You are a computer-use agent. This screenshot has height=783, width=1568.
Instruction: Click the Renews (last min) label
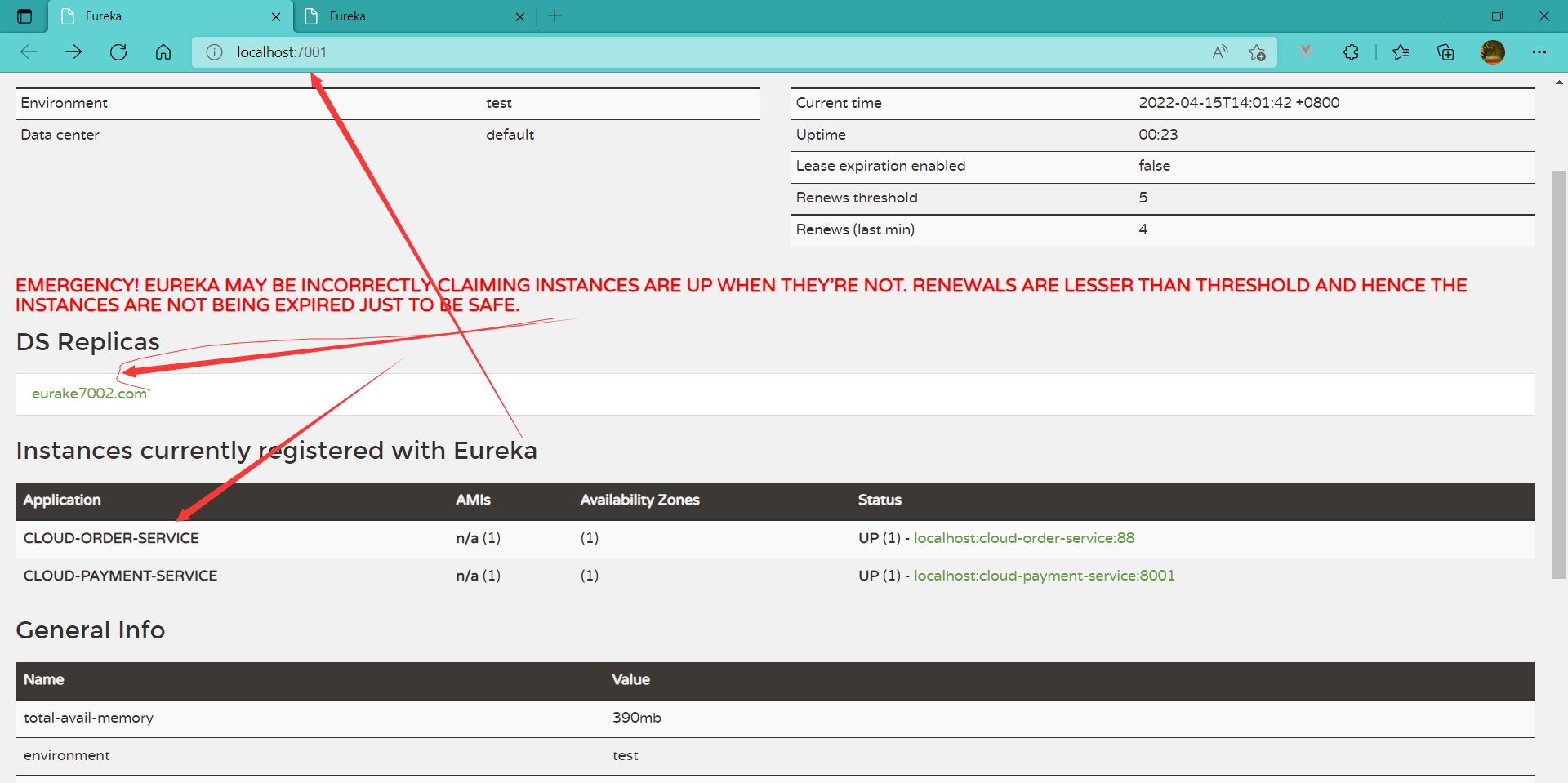pyautogui.click(x=855, y=229)
